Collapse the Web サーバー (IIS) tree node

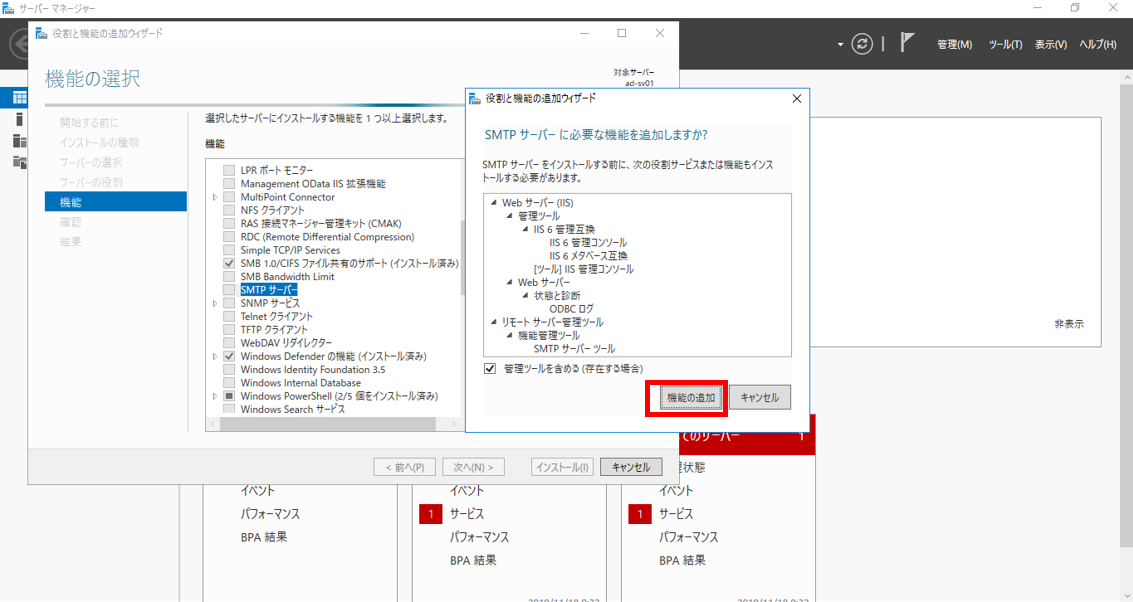click(494, 203)
